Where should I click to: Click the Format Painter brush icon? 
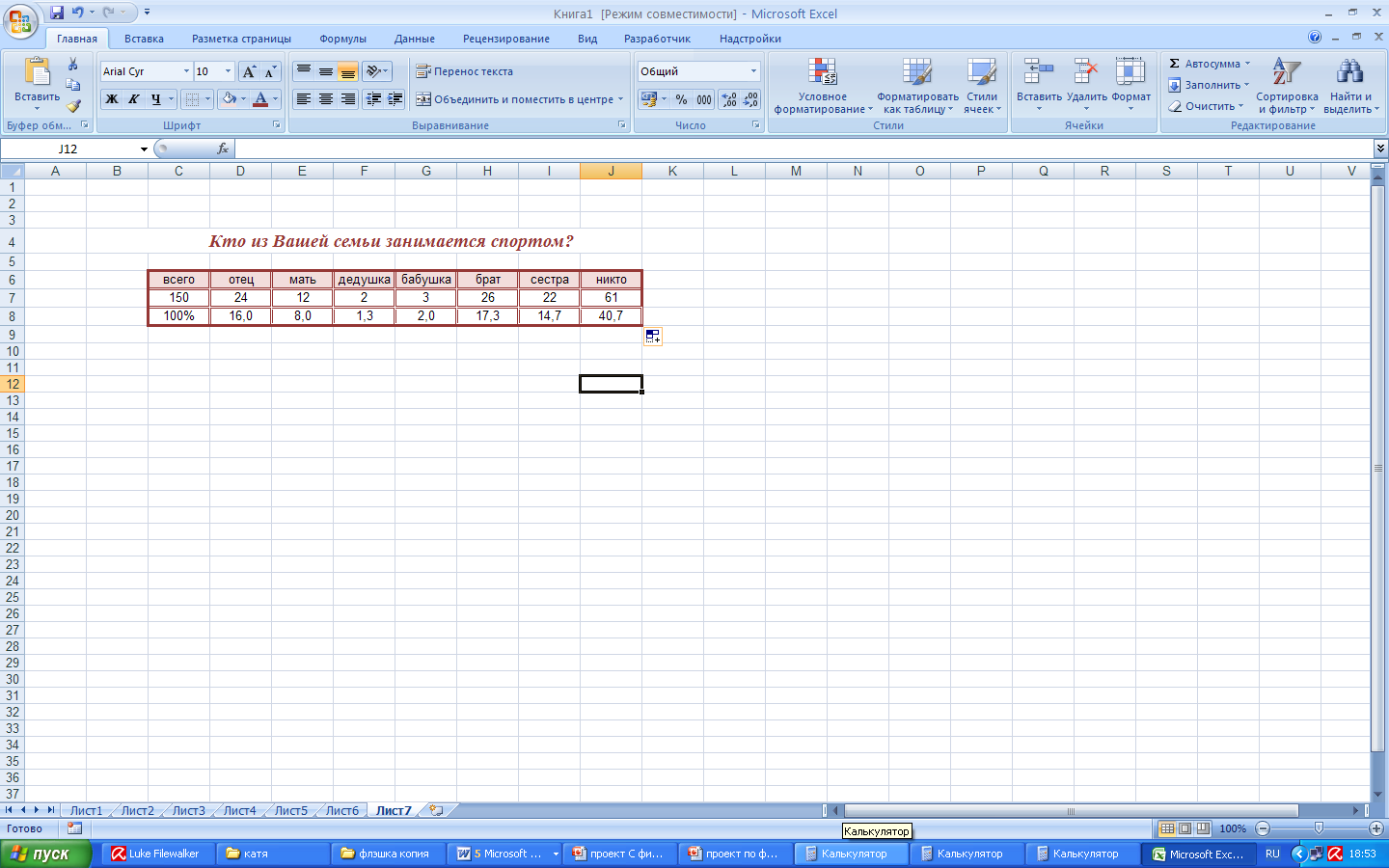[x=72, y=106]
